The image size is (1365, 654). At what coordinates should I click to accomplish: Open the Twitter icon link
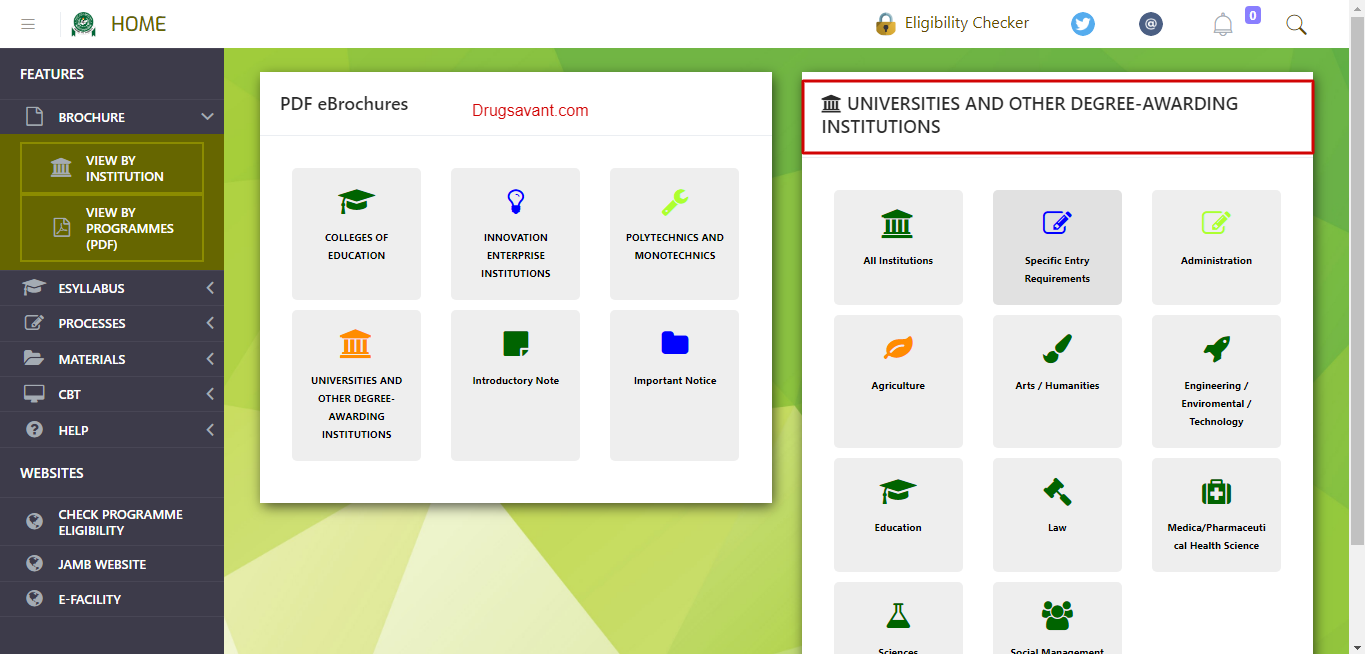click(1083, 24)
